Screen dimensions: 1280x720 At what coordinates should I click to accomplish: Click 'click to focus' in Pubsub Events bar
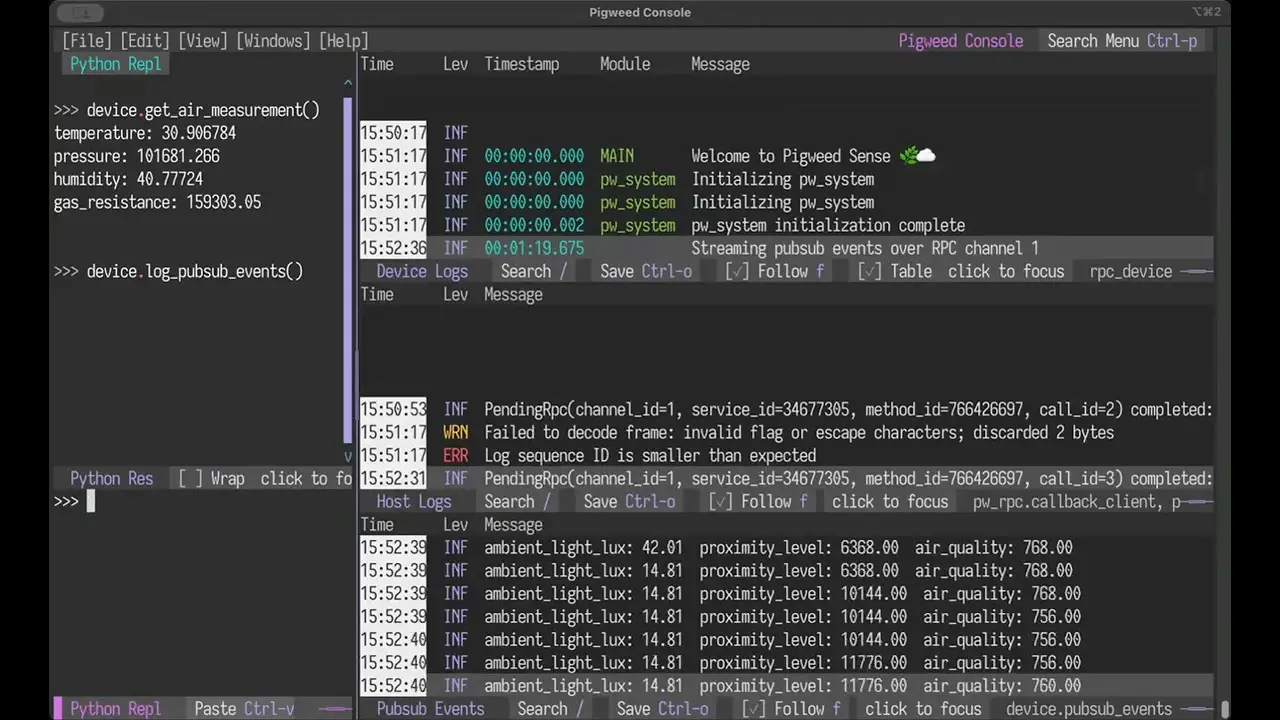tap(923, 709)
